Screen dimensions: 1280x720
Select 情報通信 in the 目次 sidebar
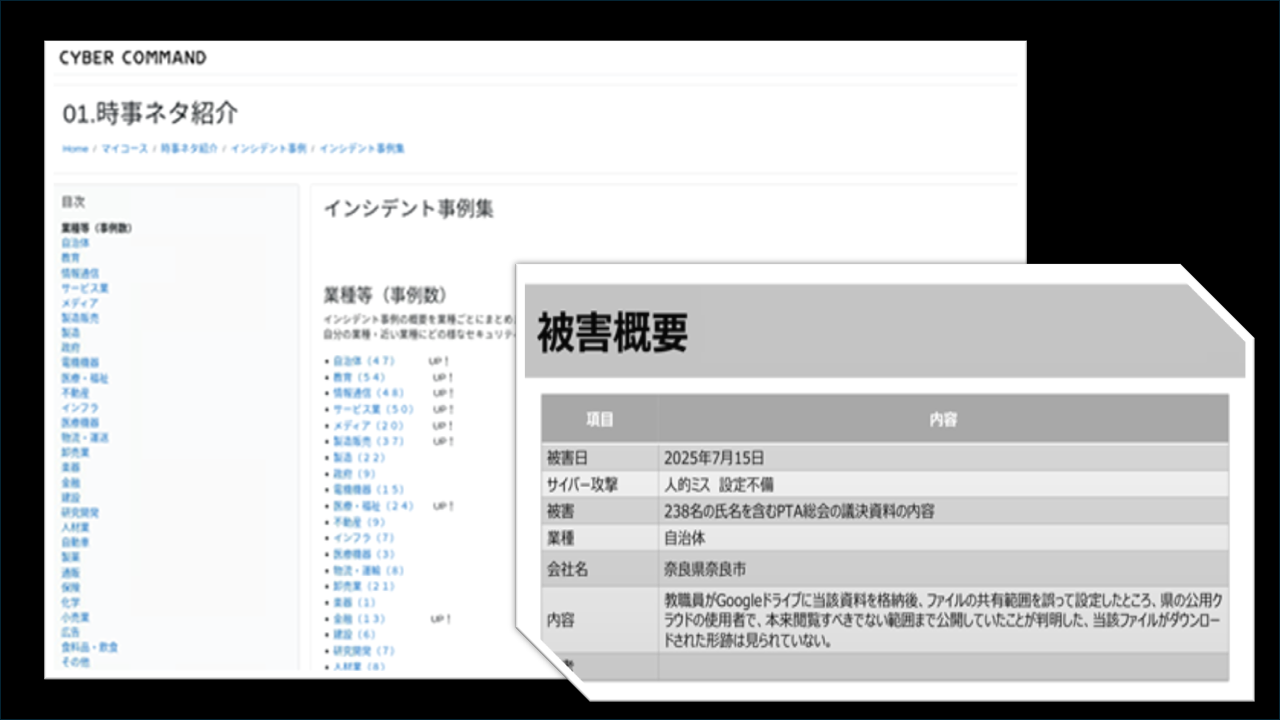pos(80,273)
